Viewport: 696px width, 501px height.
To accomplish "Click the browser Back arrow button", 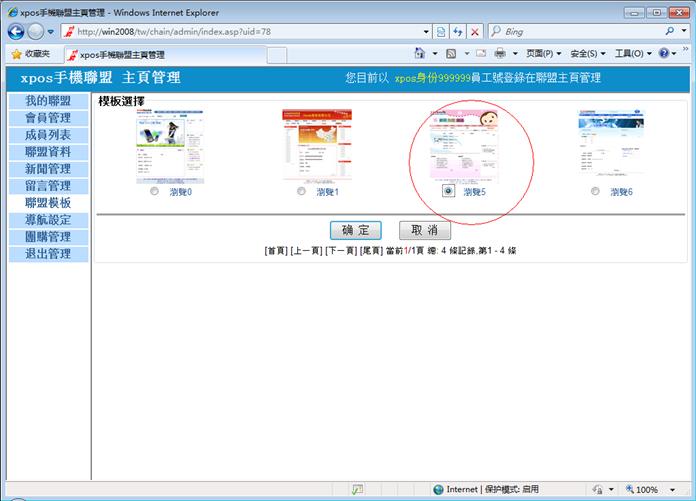I will click(x=16, y=32).
